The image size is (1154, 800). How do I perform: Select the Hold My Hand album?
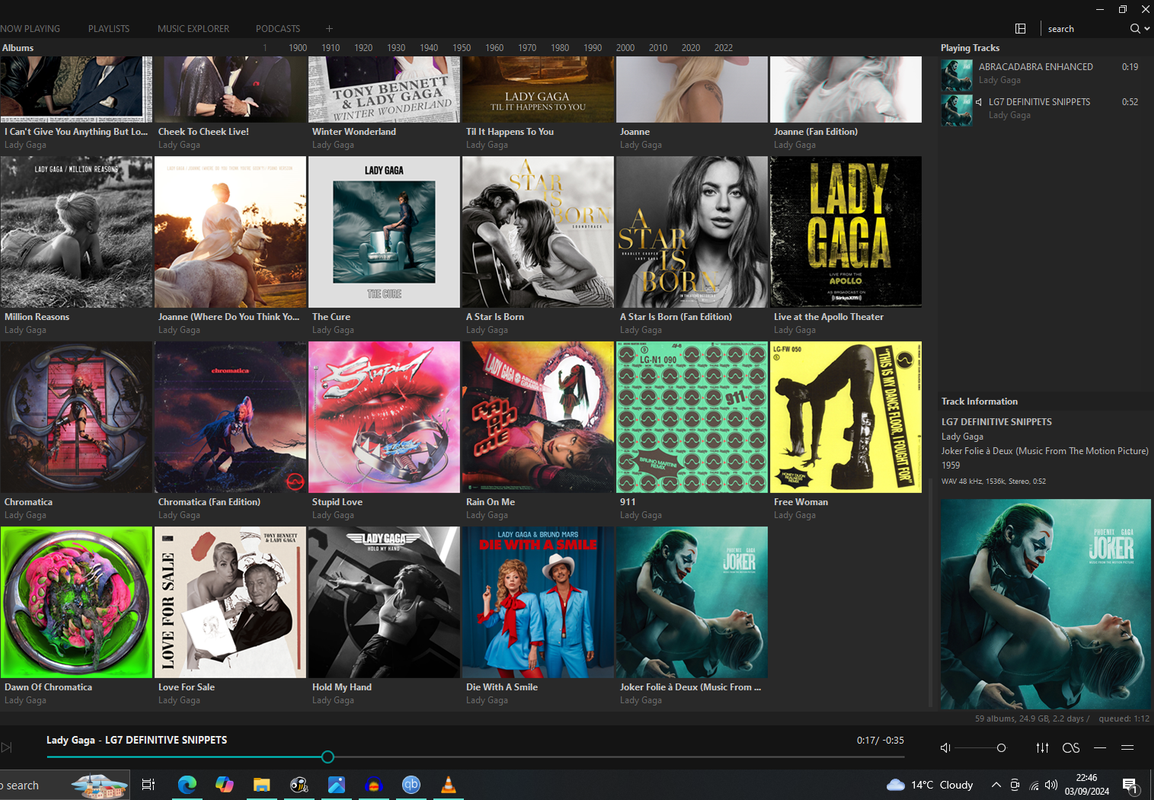pyautogui.click(x=384, y=602)
